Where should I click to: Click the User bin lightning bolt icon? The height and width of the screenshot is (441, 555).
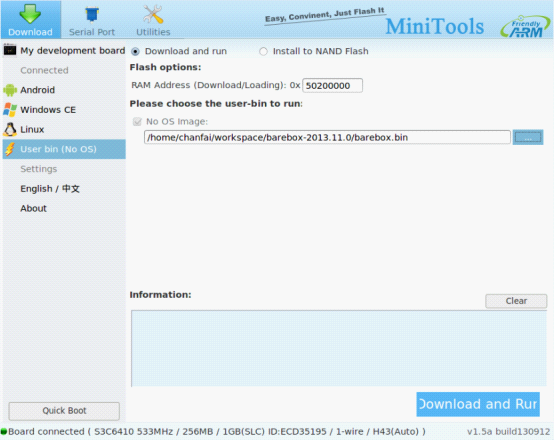tap(10, 149)
